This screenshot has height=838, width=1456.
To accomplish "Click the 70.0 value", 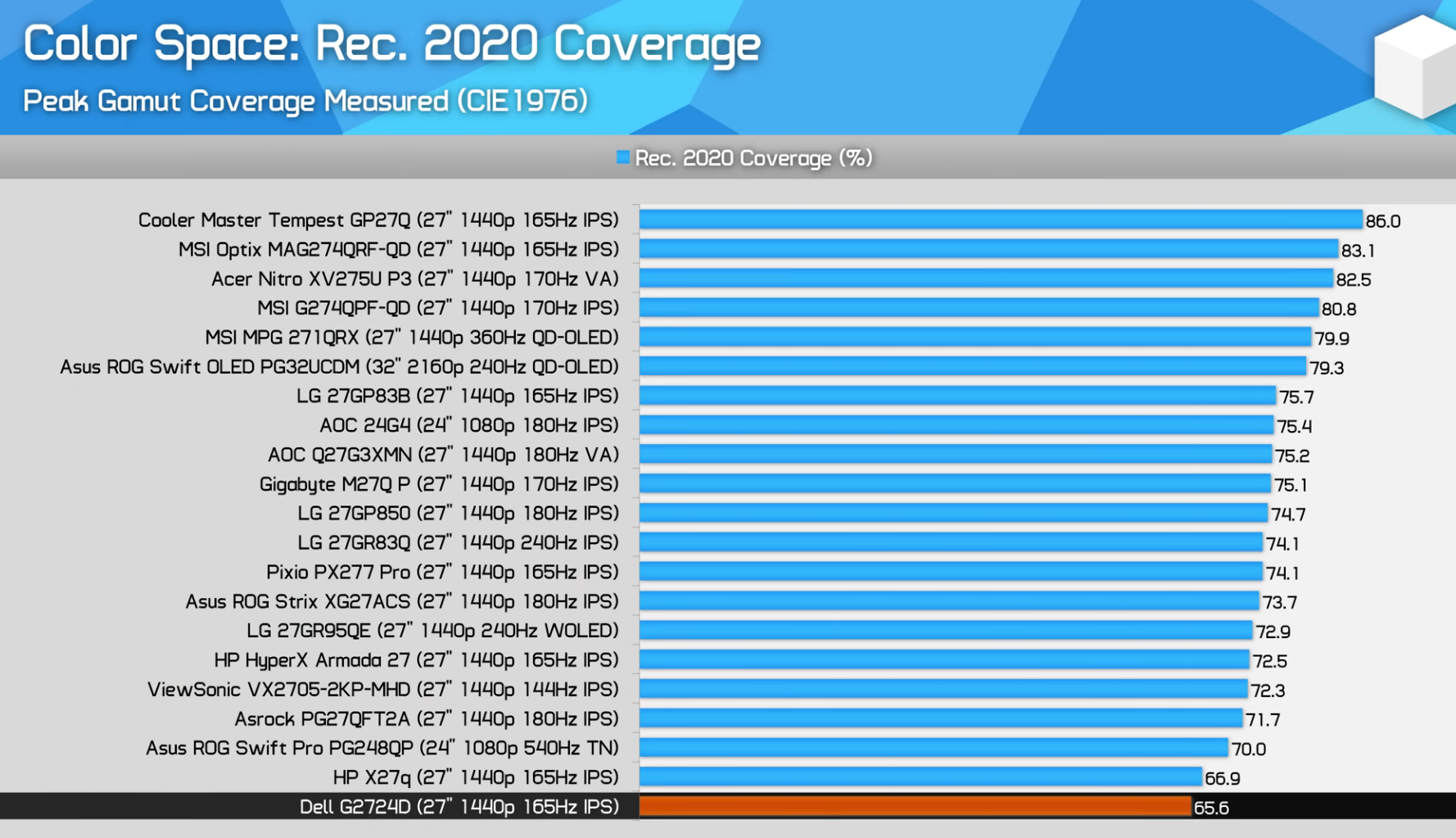I will click(1249, 750).
